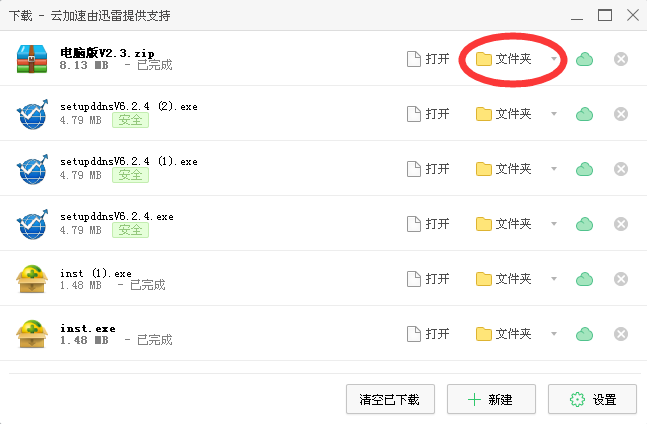Open setupddnsV6.2.4 (2).exe via 打开
This screenshot has width=647, height=424.
click(428, 114)
